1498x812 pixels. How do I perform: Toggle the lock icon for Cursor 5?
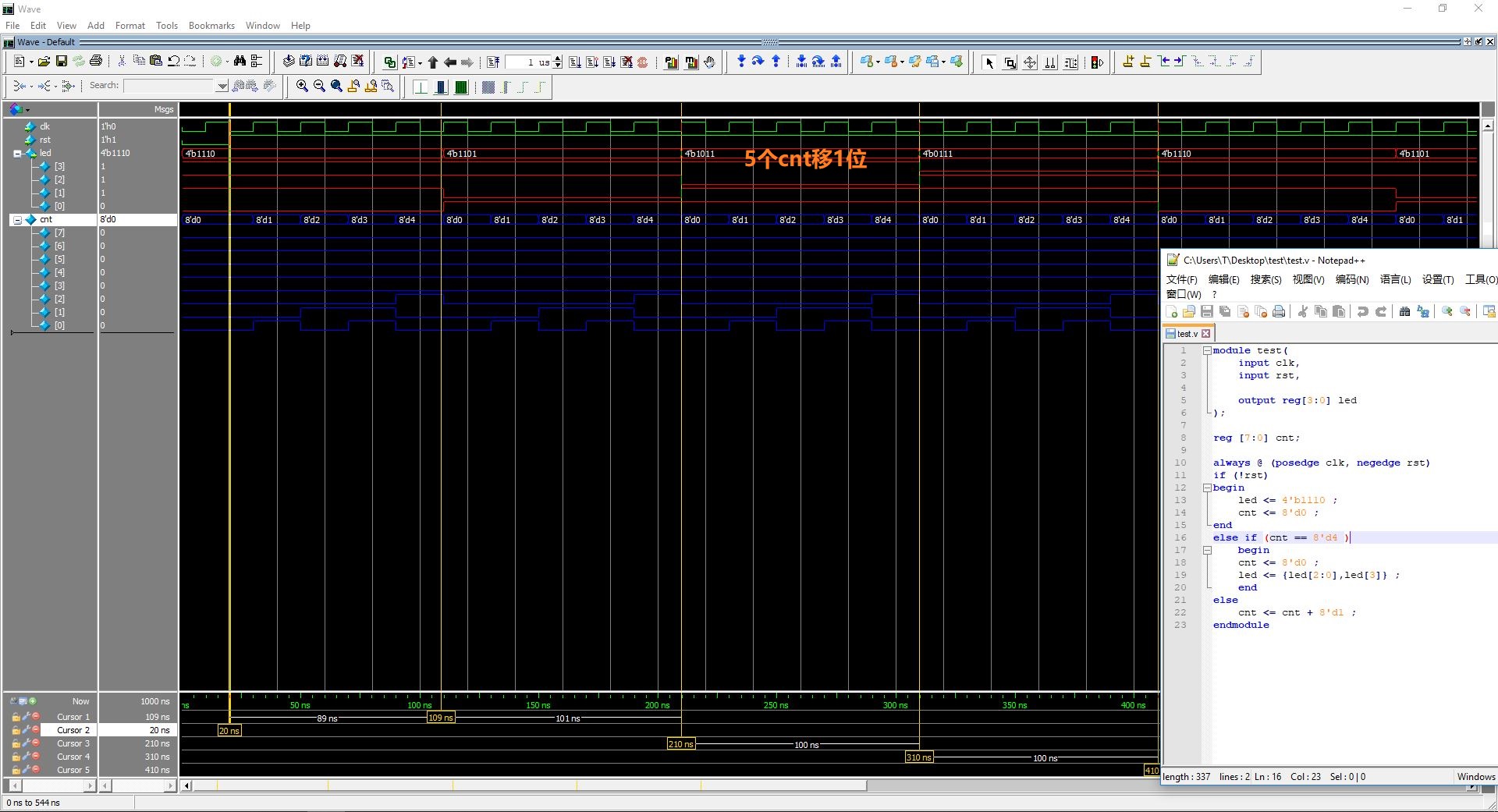point(16,770)
